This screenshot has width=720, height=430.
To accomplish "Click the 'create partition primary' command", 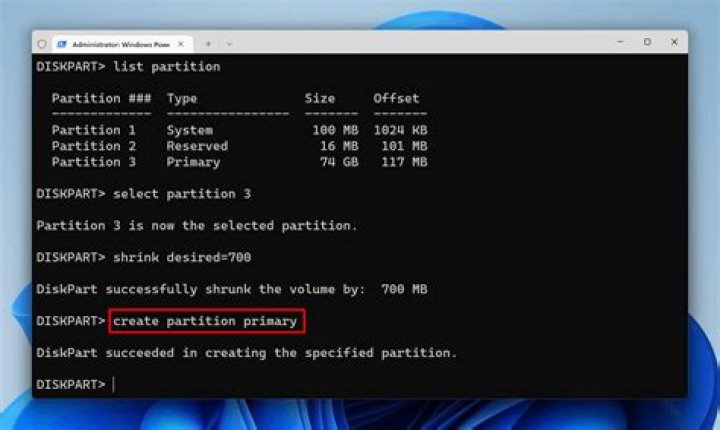I will [x=205, y=321].
